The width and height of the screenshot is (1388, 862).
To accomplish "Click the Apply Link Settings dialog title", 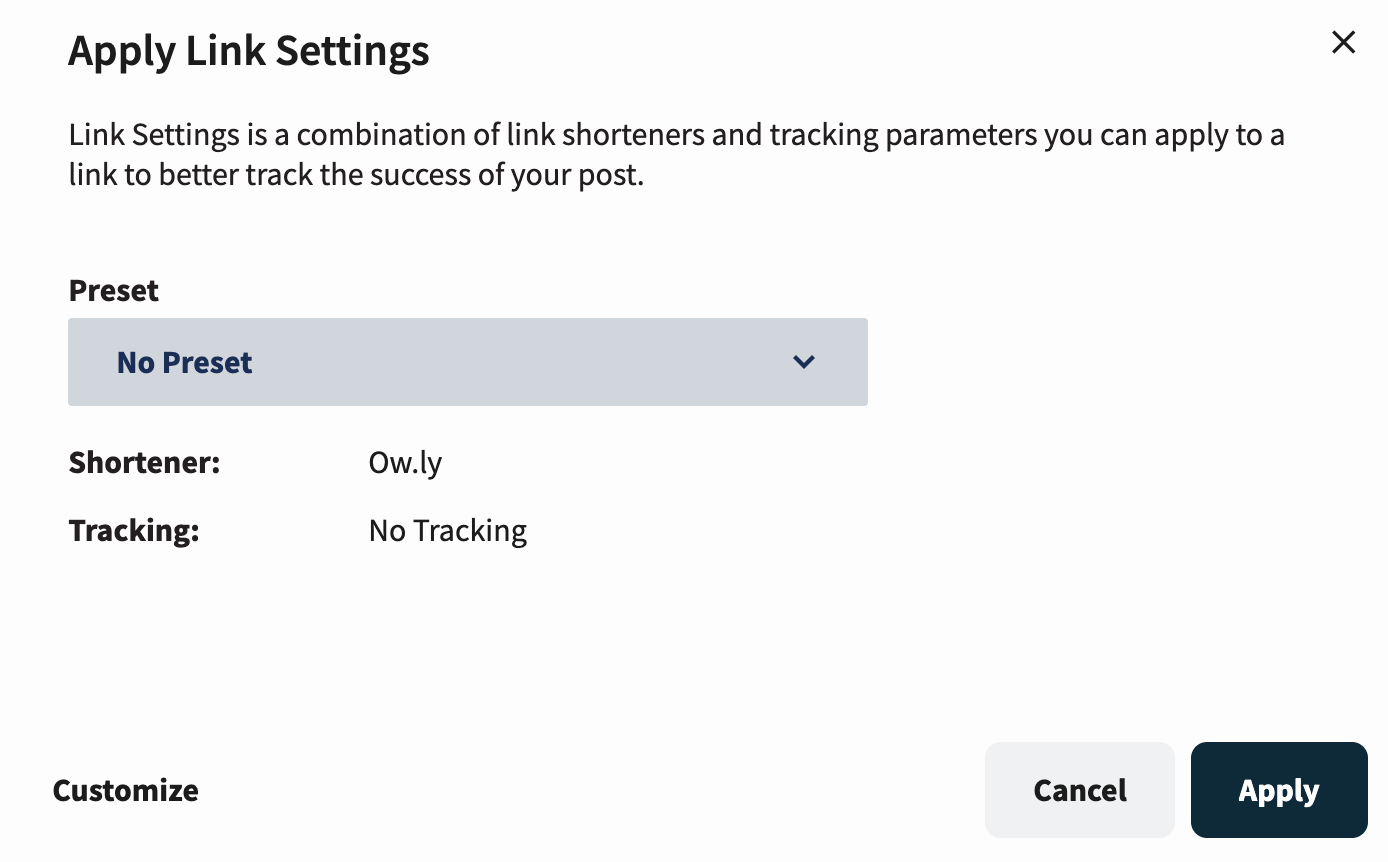I will click(249, 50).
